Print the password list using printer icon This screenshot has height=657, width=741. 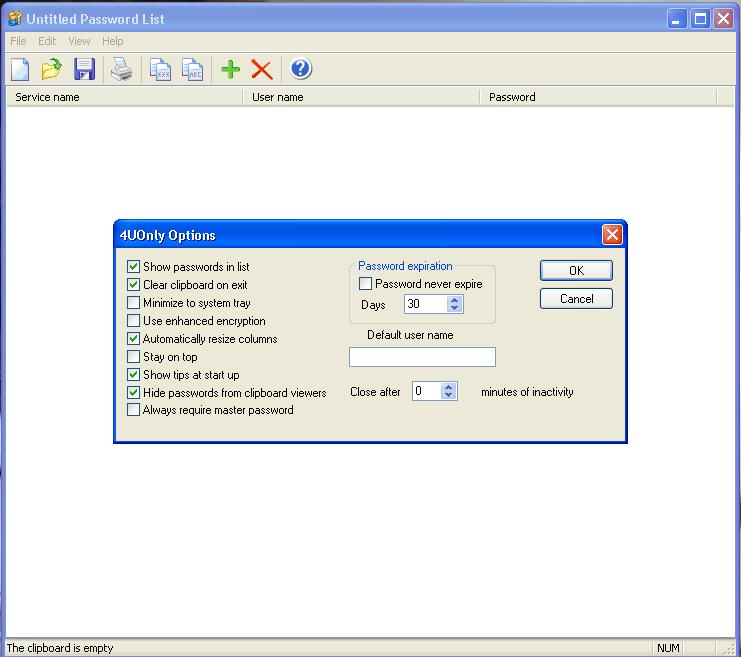click(x=121, y=69)
